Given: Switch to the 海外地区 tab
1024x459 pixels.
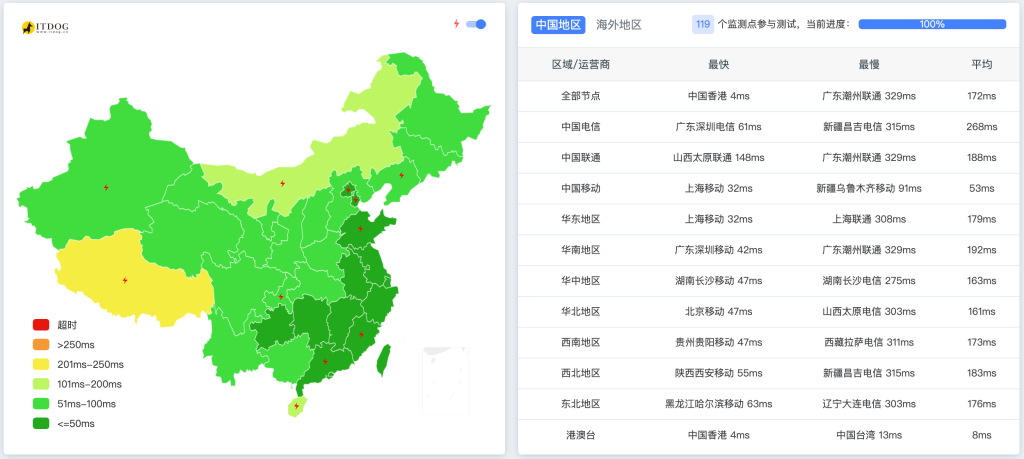Looking at the screenshot, I should tap(618, 24).
